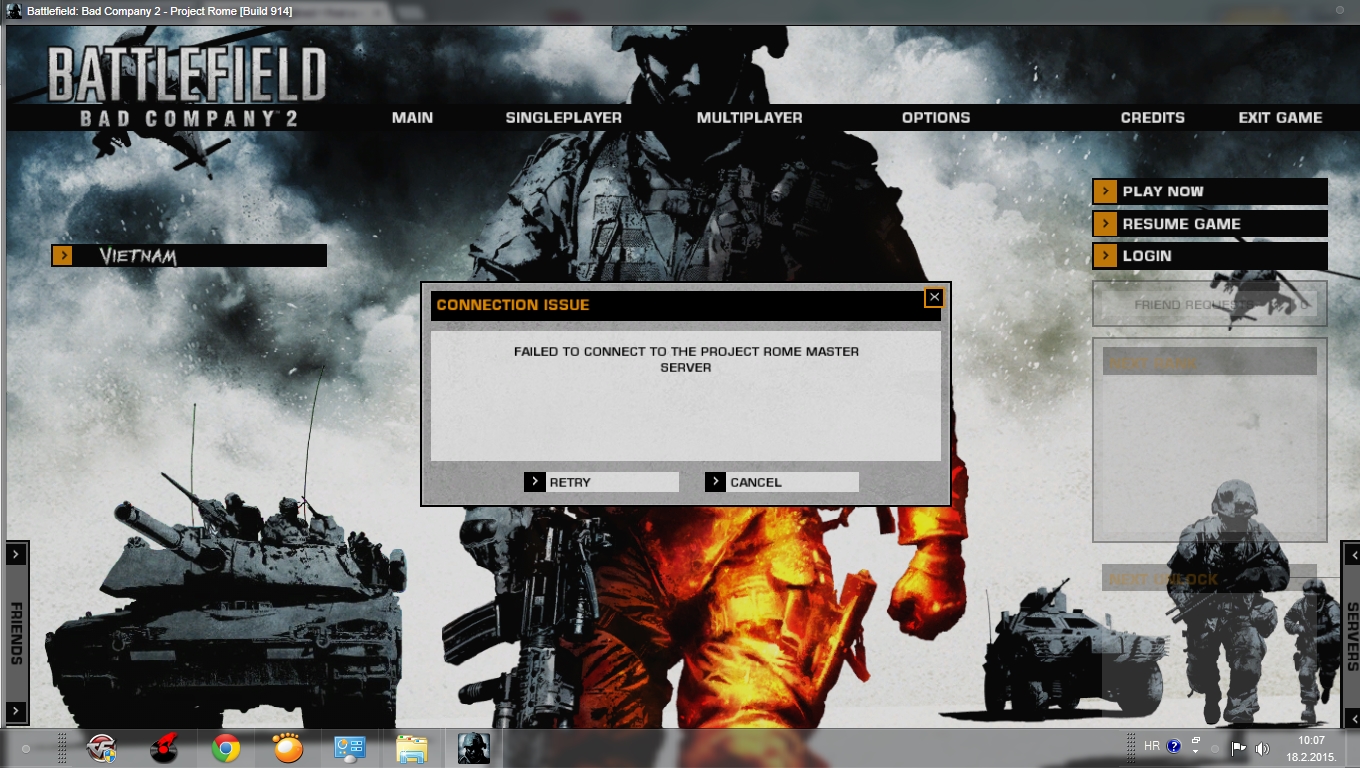
Task: Close the Connection Issue dialog with X
Action: (934, 297)
